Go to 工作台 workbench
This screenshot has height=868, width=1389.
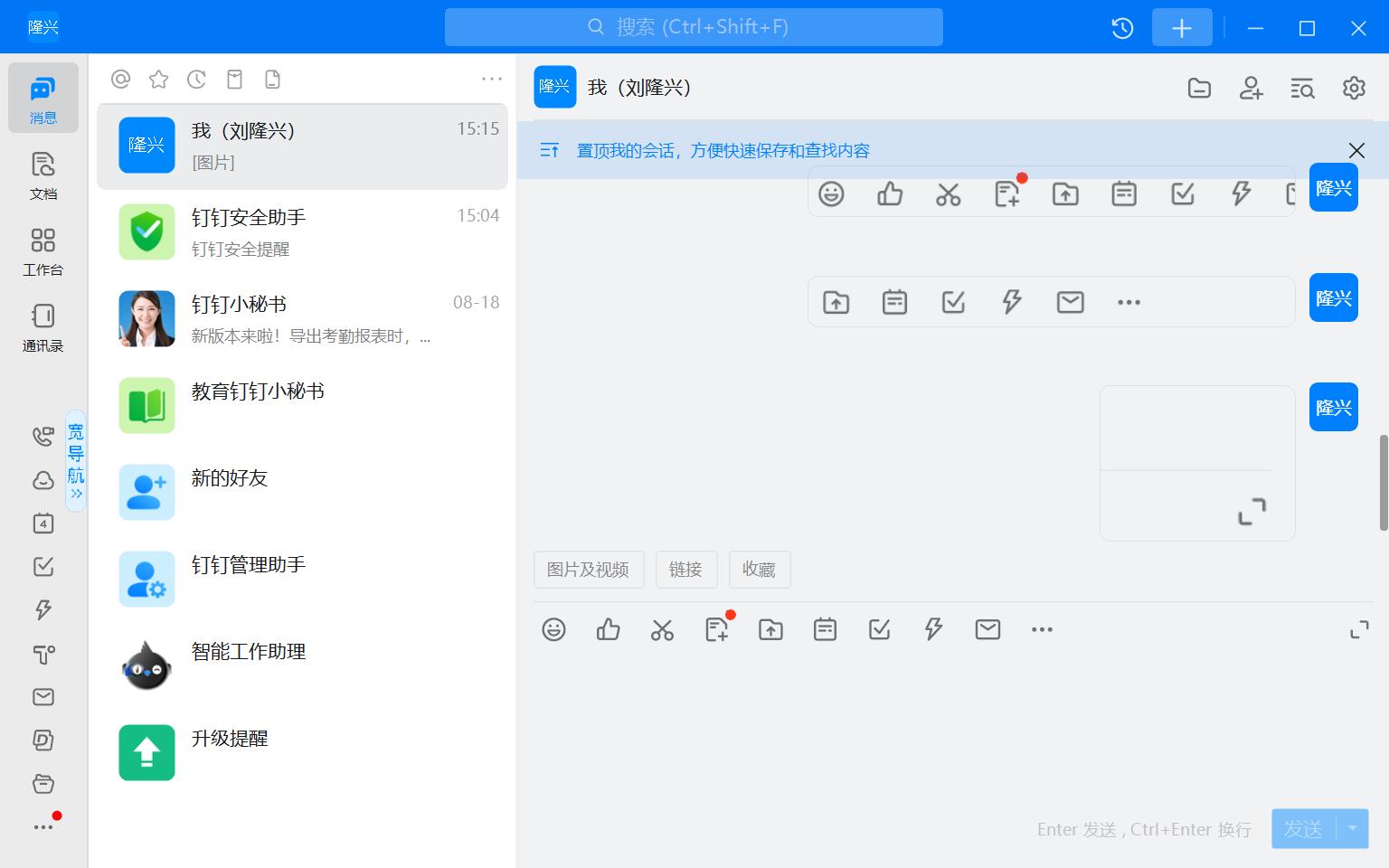coord(43,250)
